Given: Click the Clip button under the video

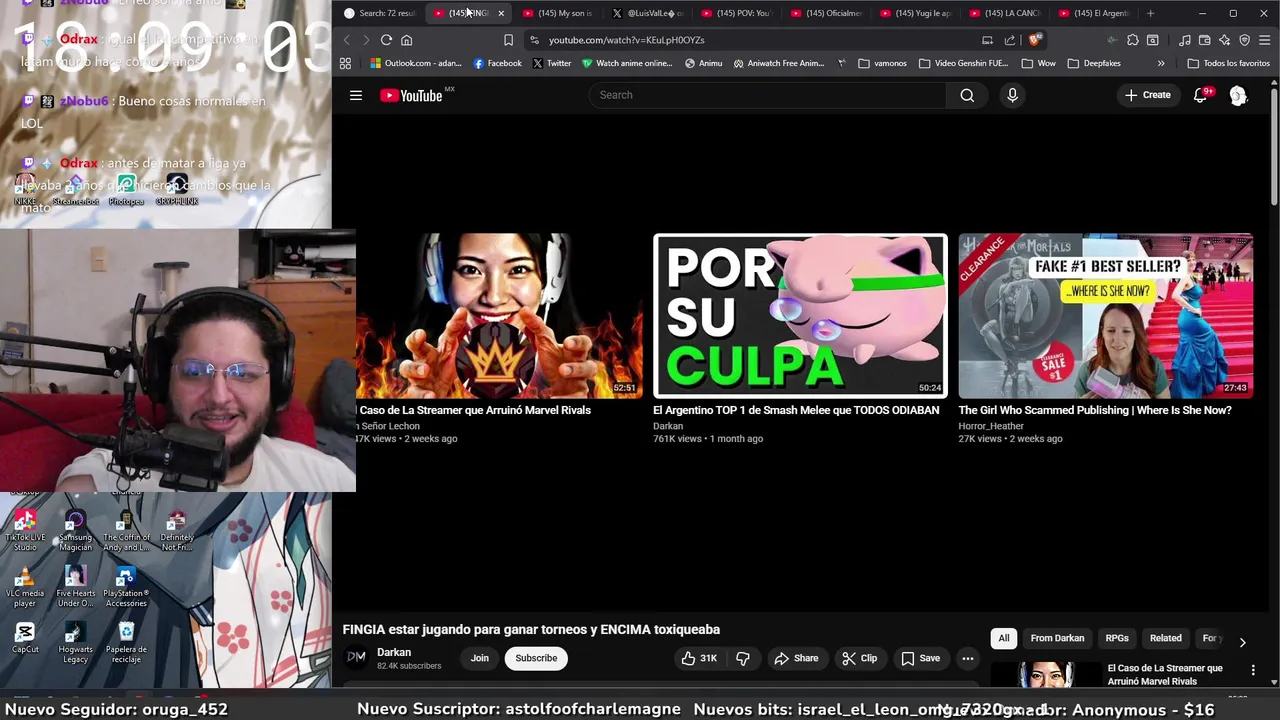Looking at the screenshot, I should click(x=859, y=658).
